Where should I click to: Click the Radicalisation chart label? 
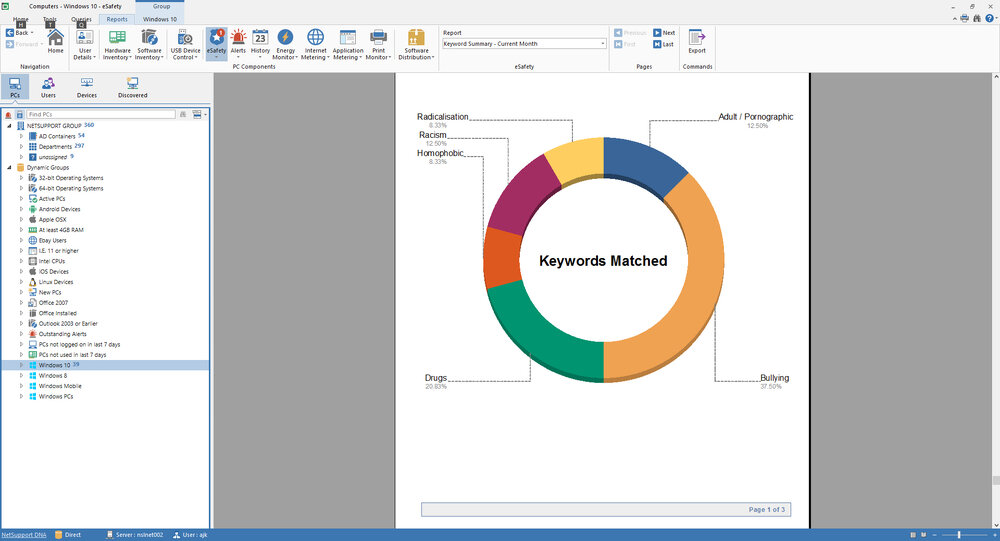click(443, 117)
